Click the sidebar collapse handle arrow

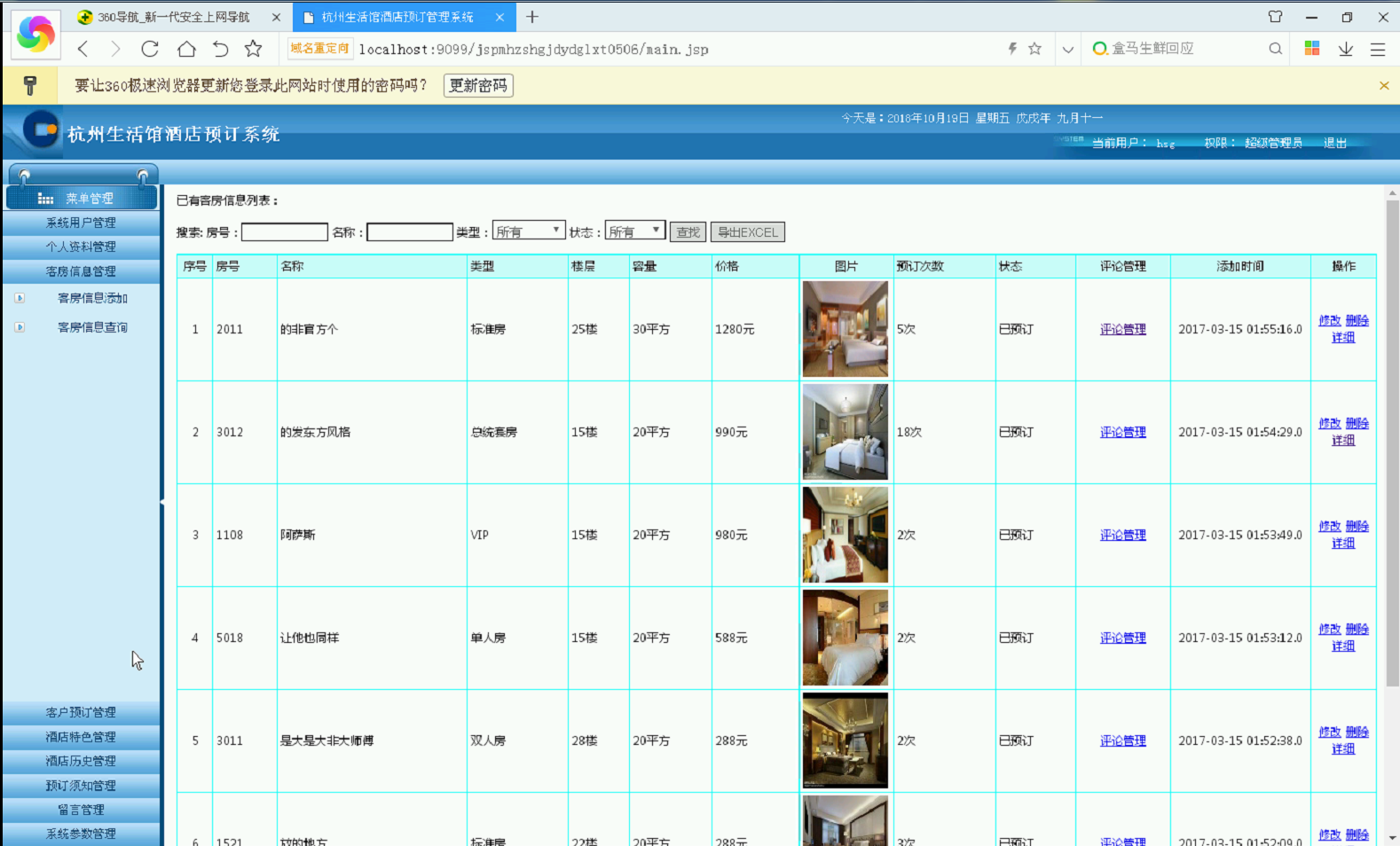pos(162,502)
